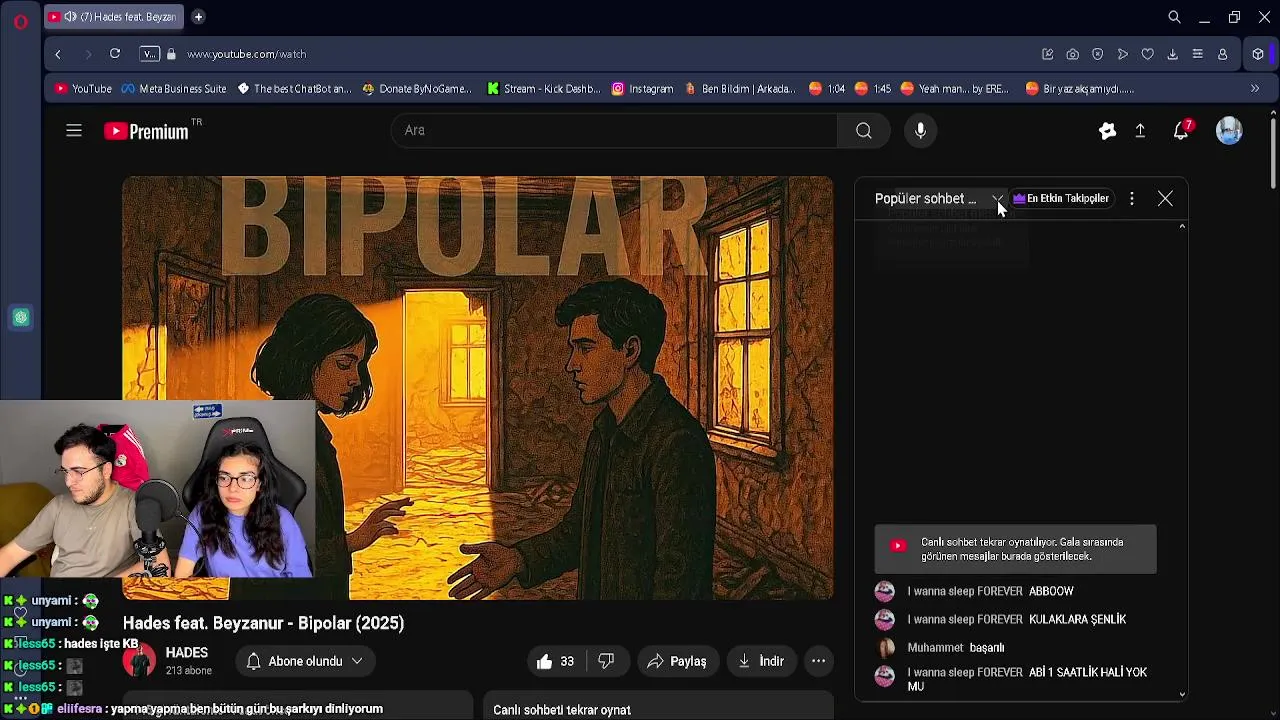Screen dimensions: 1280x720
Task: Close the live chat replay panel
Action: [x=1165, y=198]
